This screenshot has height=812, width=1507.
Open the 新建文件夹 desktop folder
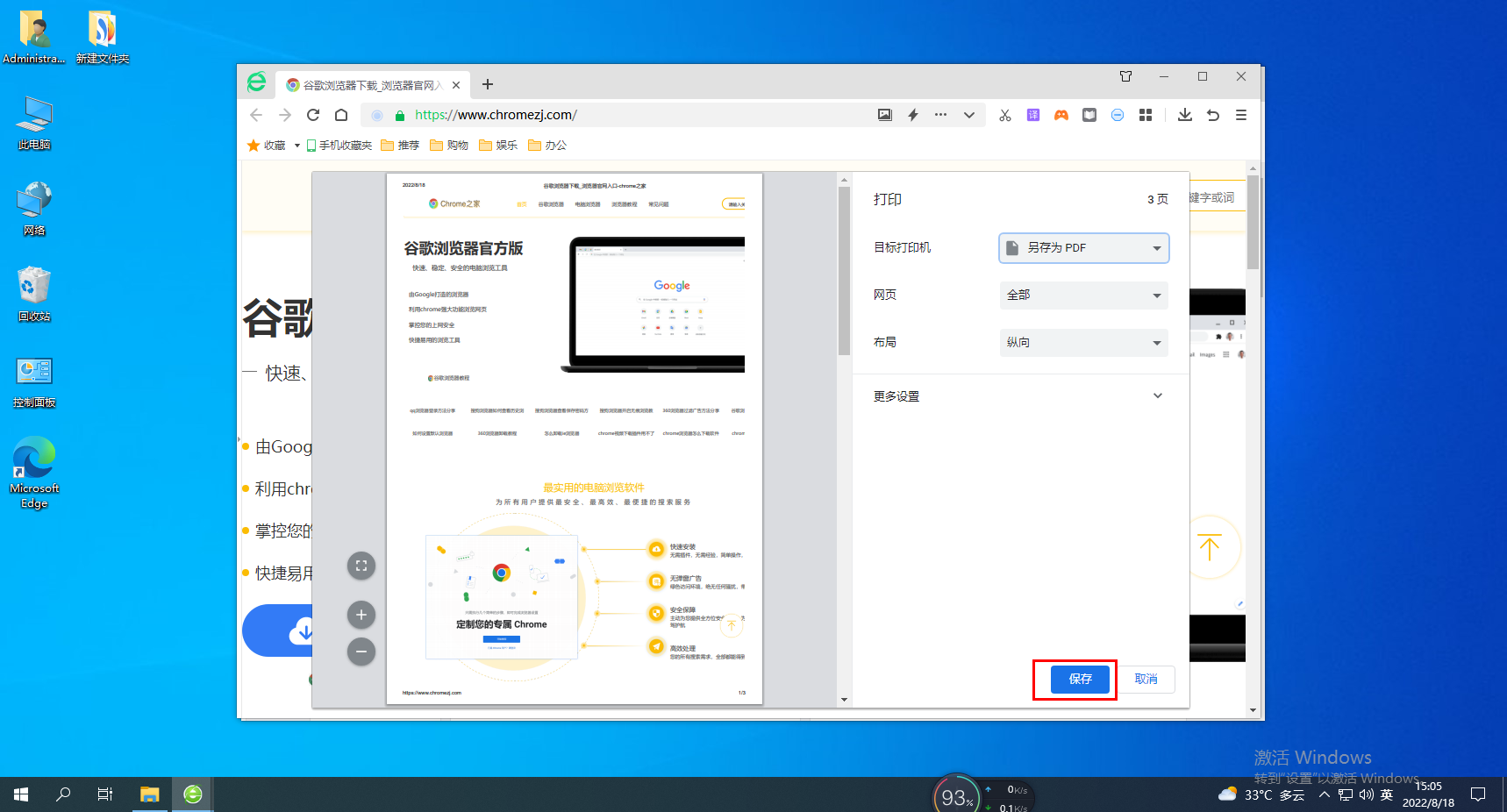point(103,38)
